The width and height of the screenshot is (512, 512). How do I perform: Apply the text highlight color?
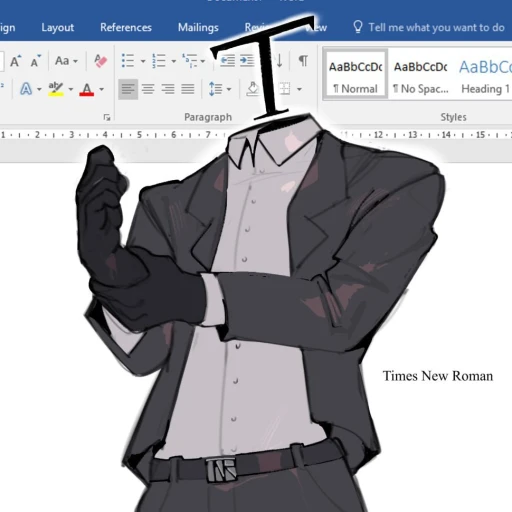56,89
